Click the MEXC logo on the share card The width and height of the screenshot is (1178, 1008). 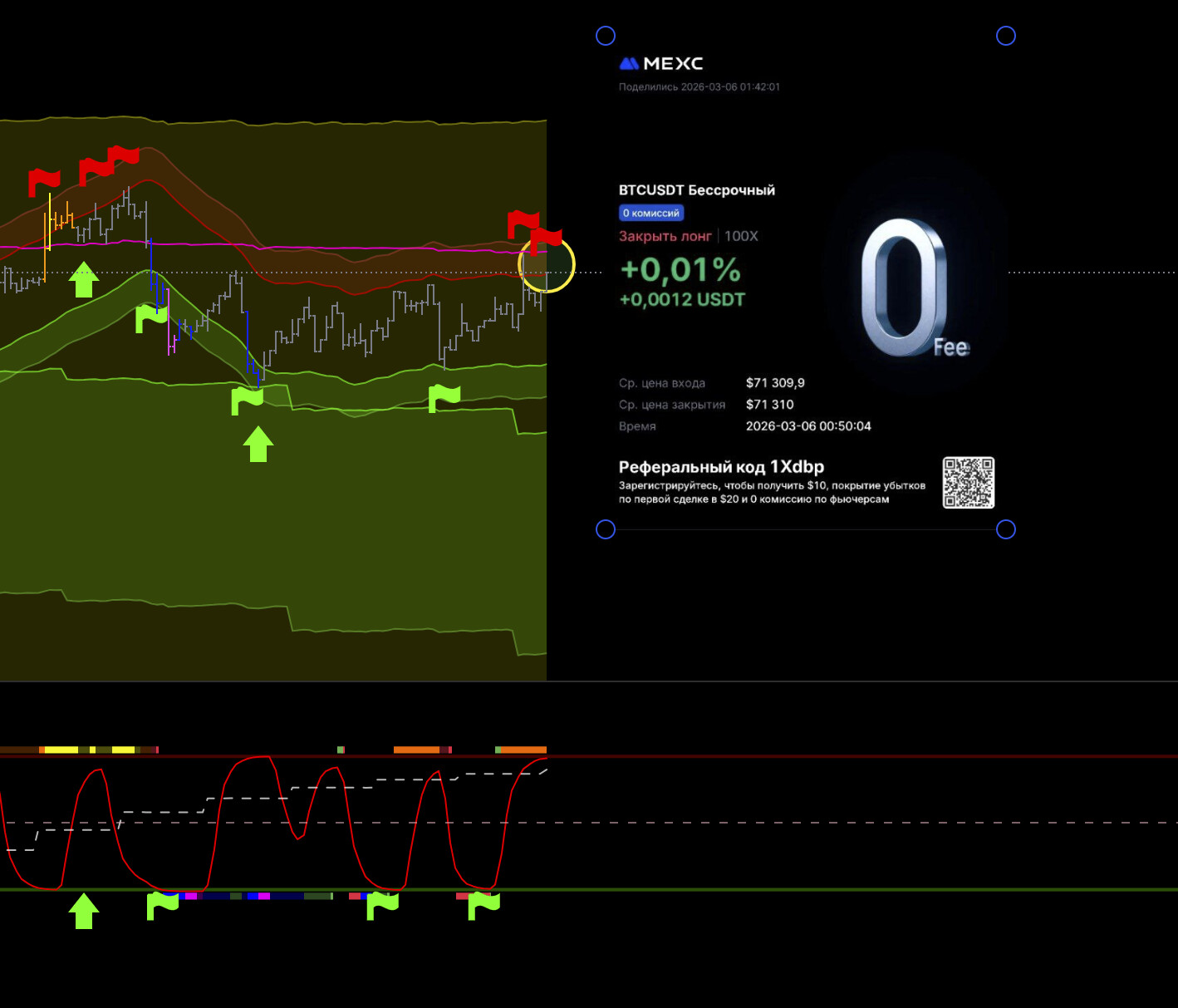pos(661,64)
